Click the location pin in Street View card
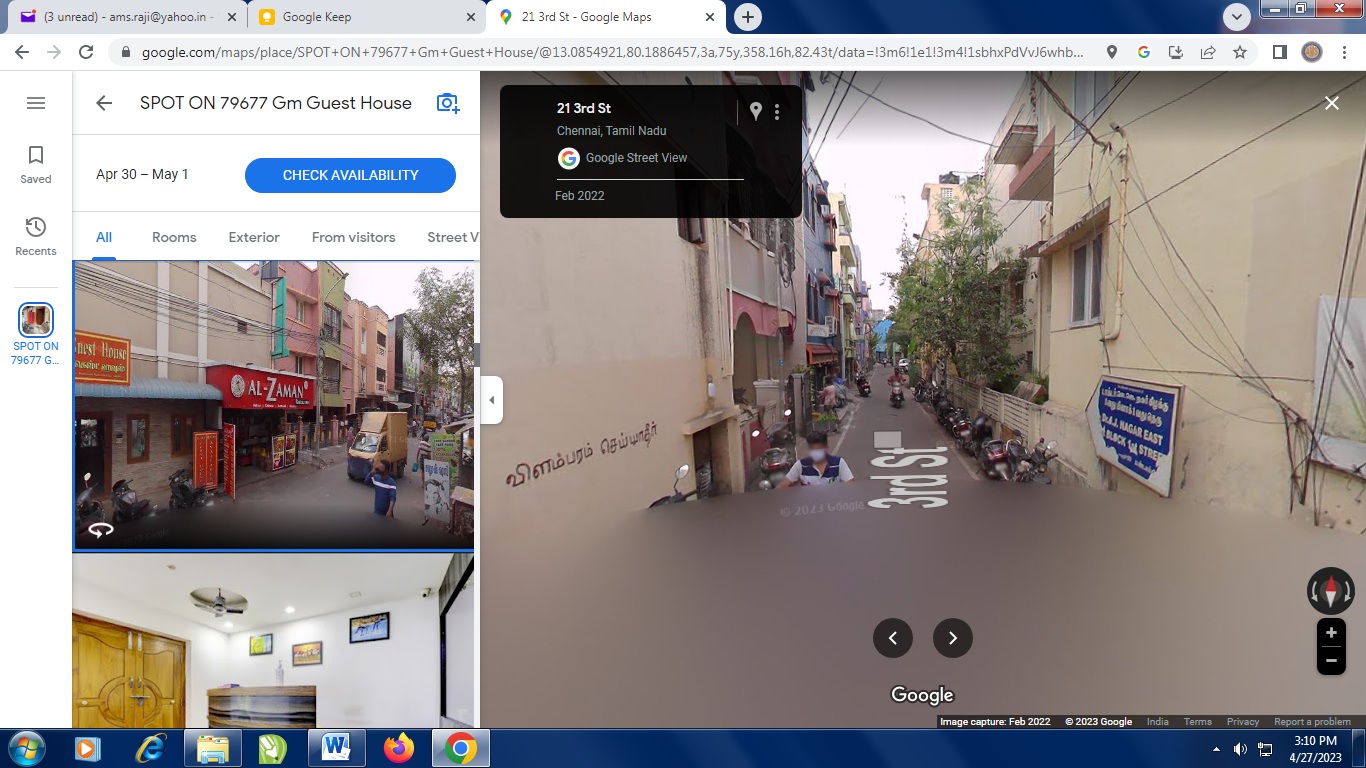Viewport: 1366px width, 768px height. (756, 112)
